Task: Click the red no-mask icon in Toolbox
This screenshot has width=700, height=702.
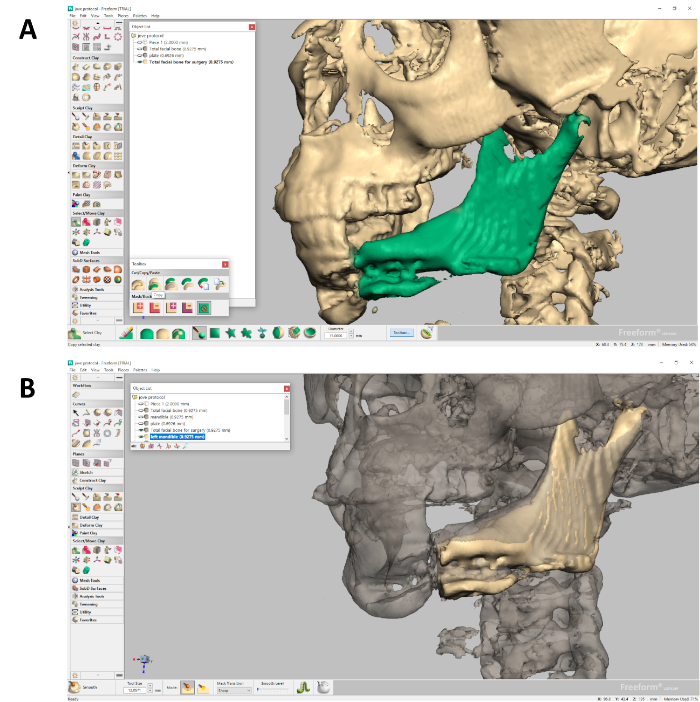Action: click(x=204, y=308)
